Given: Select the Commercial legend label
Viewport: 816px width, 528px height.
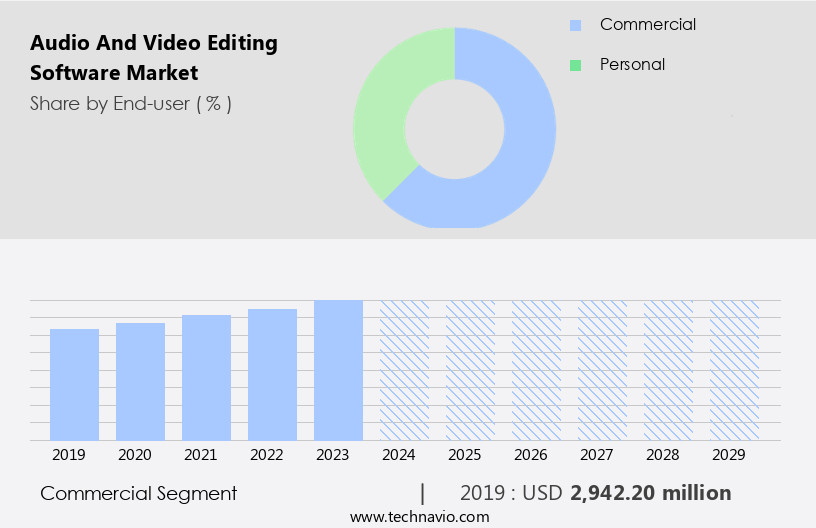Looking at the screenshot, I should (647, 25).
